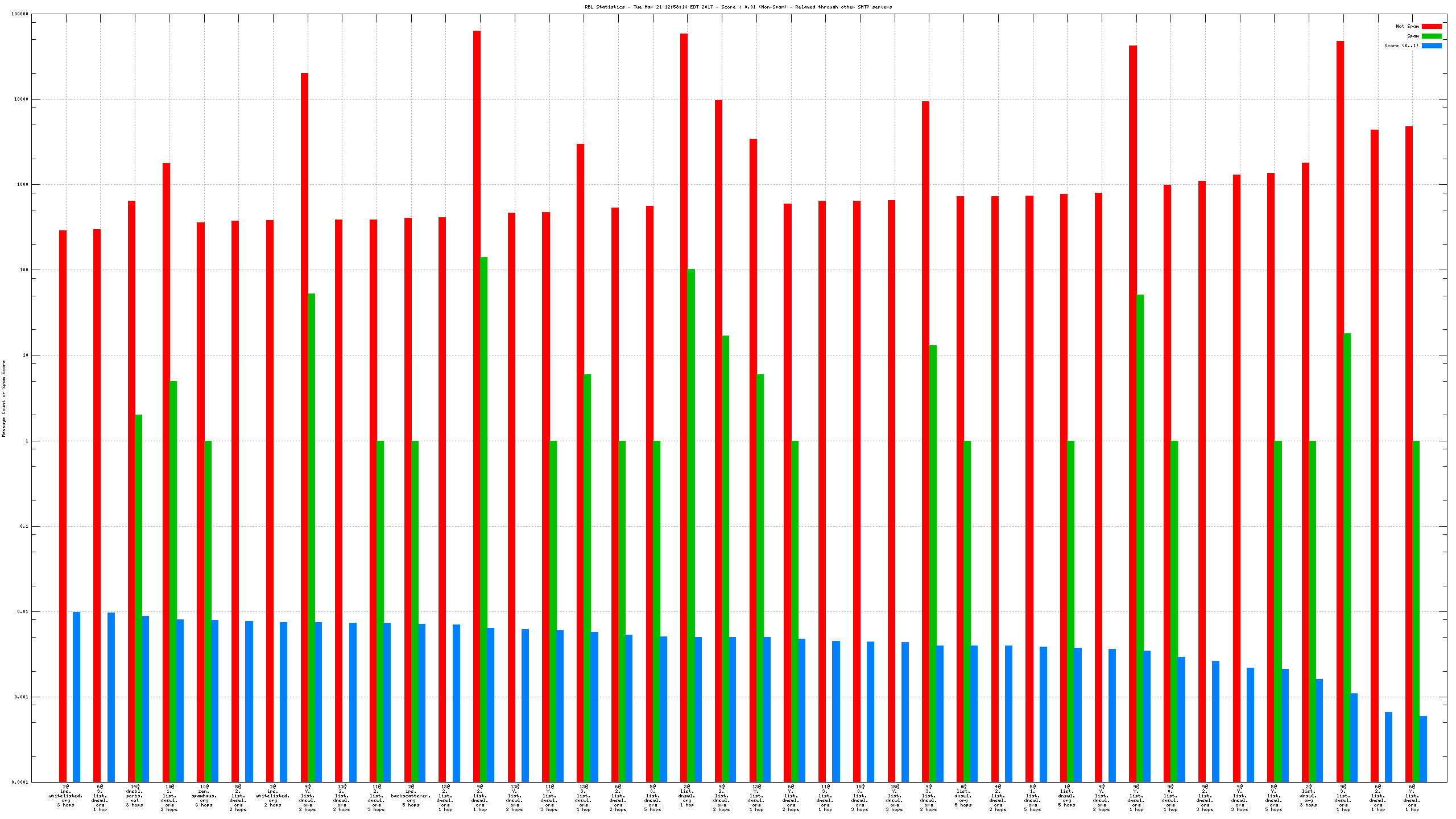Click the 15@ 0.list.dnswl.org 3 hops label
1456x819 pixels.
coord(859,798)
